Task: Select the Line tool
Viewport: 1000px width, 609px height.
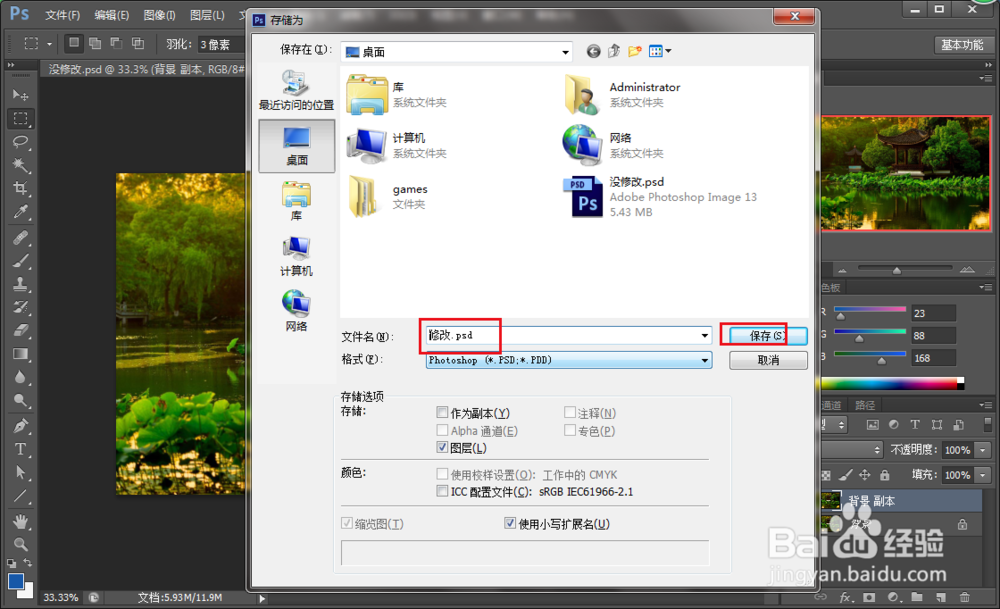Action: pos(20,496)
